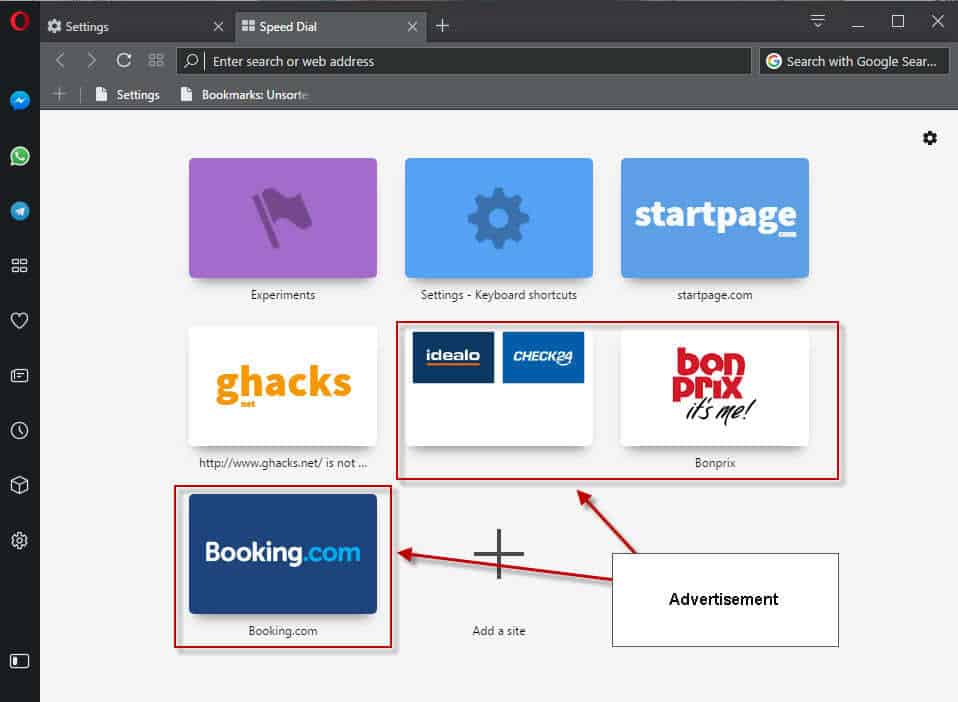The image size is (958, 702).
Task: Go forward to the next page
Action: (x=92, y=60)
